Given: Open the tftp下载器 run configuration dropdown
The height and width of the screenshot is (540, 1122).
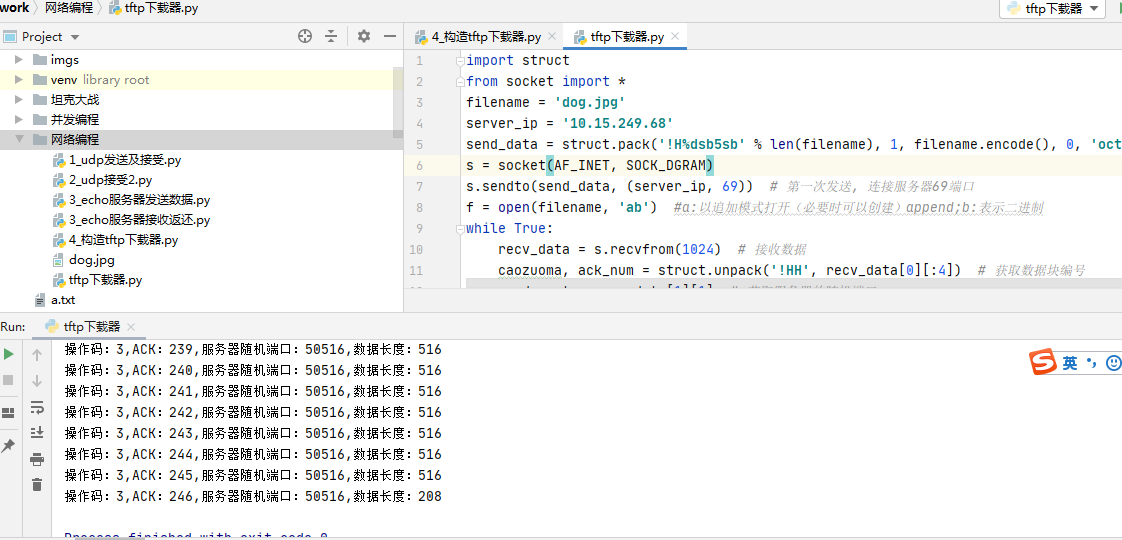Looking at the screenshot, I should tap(1053, 9).
